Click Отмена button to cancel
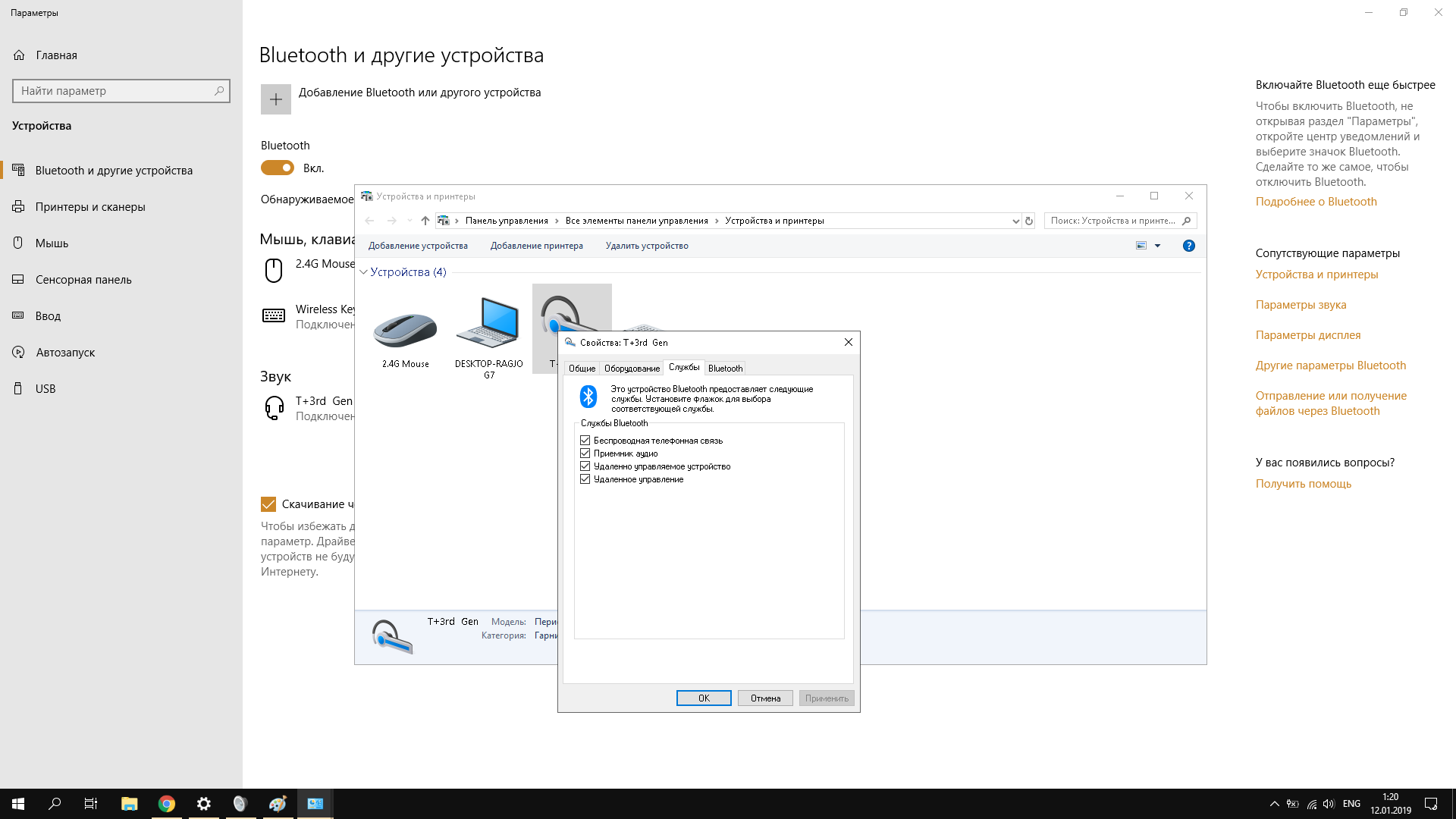This screenshot has width=1456, height=819. tap(764, 697)
